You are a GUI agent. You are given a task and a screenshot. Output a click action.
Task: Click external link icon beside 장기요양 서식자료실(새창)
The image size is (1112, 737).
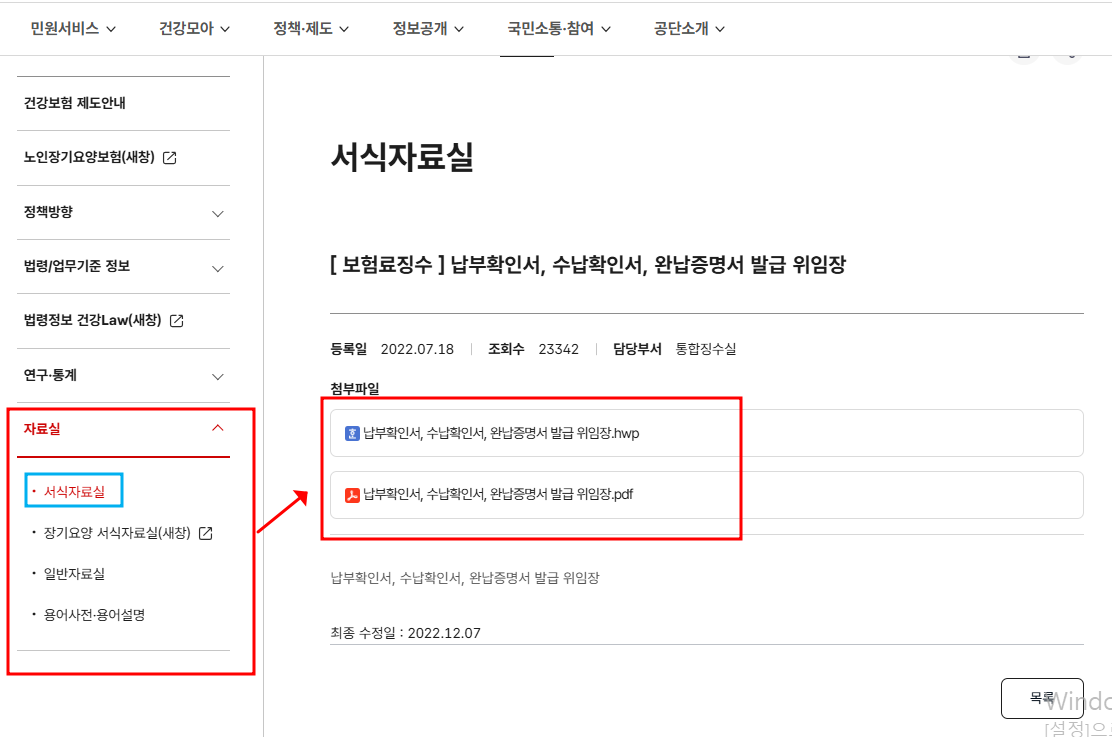(207, 533)
